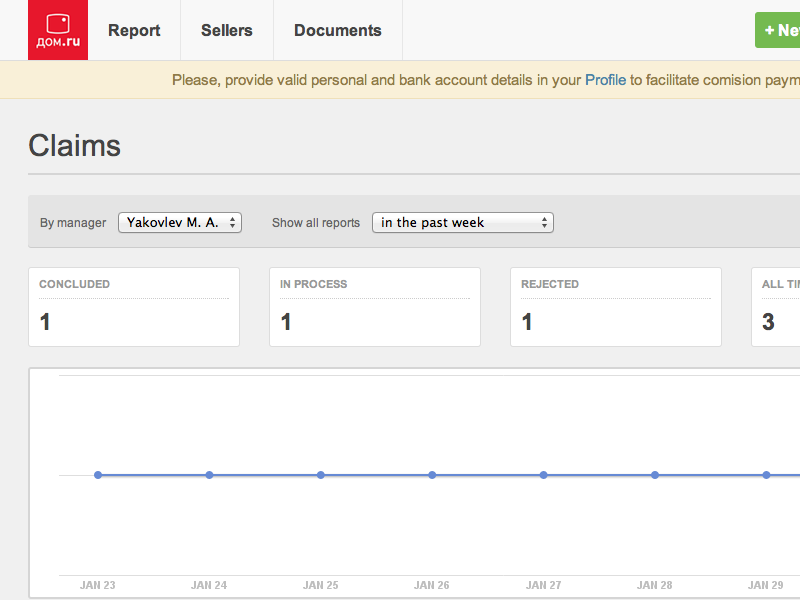Select the Concluded claims card
The width and height of the screenshot is (800, 600).
point(134,307)
